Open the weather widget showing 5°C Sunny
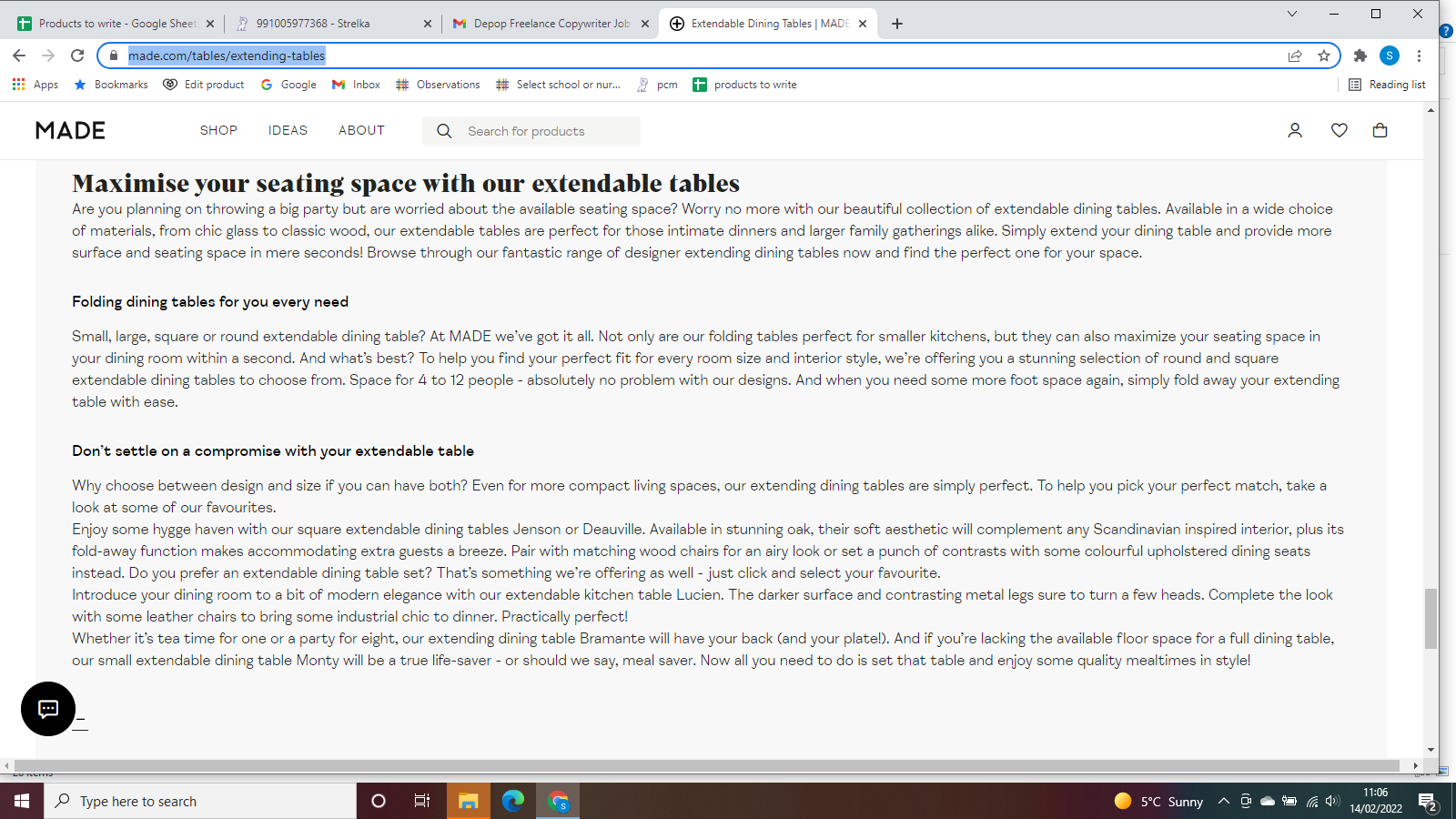 point(1158,802)
